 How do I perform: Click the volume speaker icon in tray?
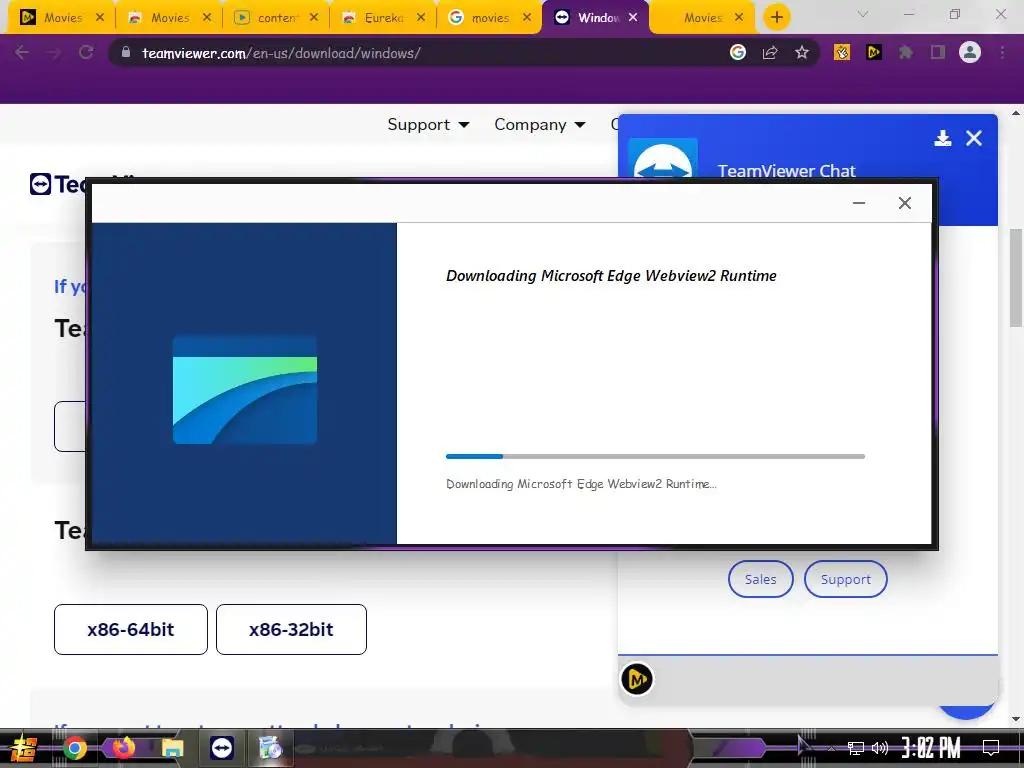880,748
